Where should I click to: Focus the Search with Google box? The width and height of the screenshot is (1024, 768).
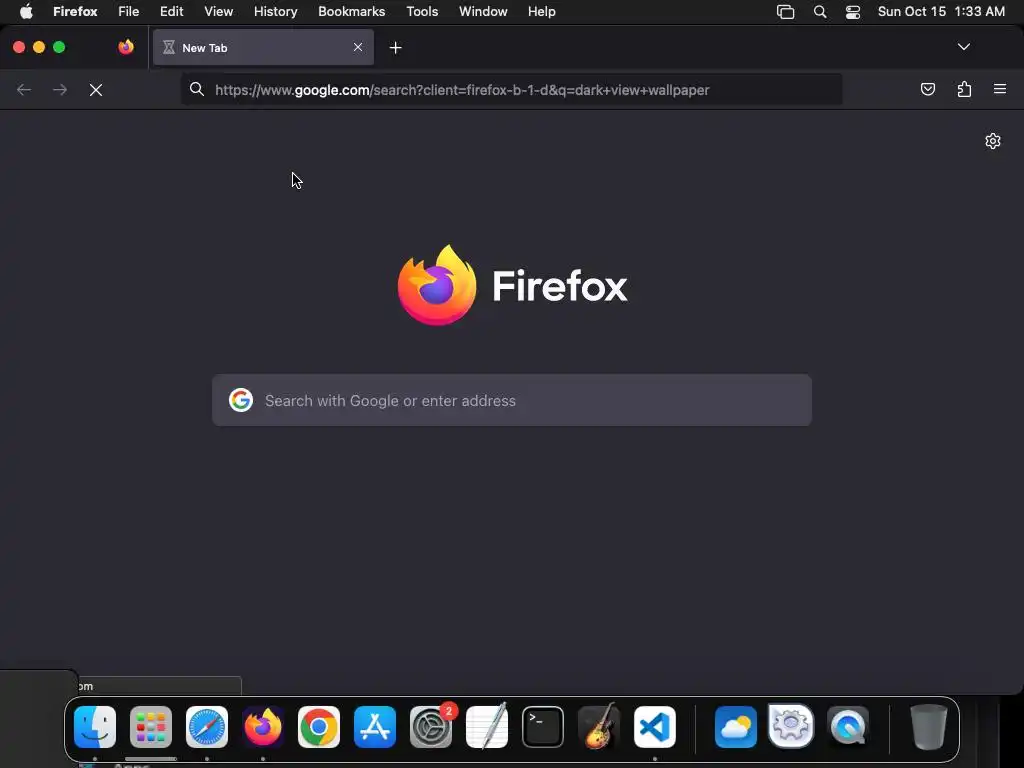[x=511, y=400]
